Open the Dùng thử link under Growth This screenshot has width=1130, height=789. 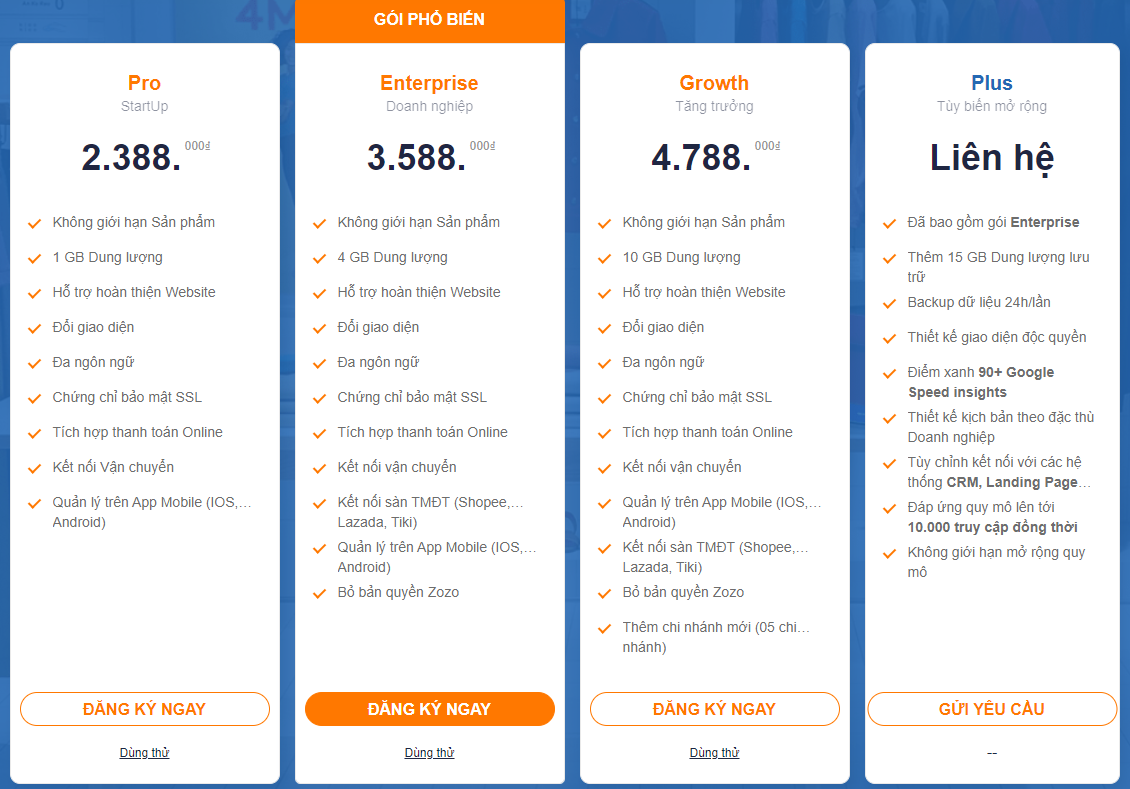click(714, 752)
